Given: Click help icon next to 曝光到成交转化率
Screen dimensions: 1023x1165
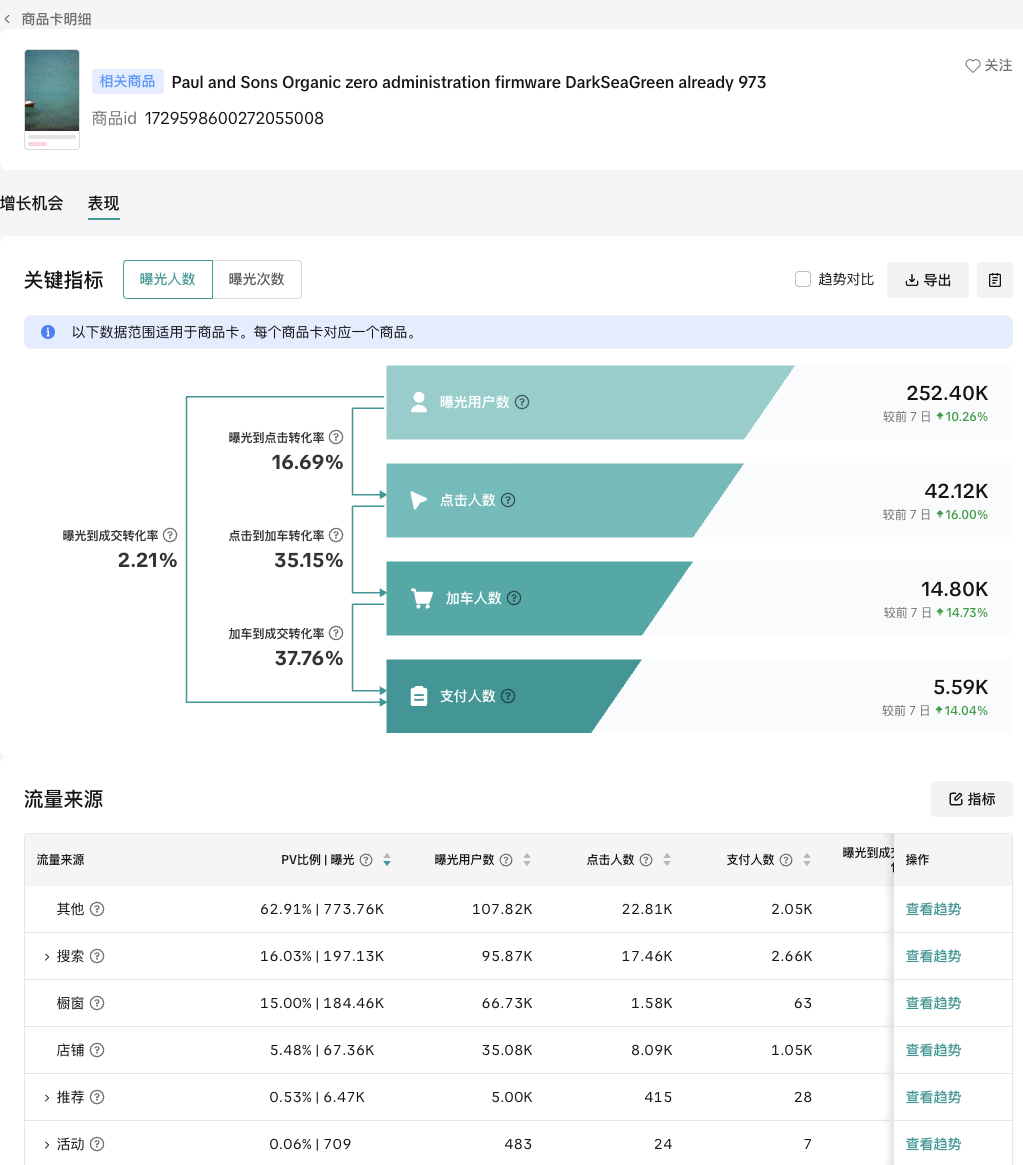Looking at the screenshot, I should tap(170, 536).
